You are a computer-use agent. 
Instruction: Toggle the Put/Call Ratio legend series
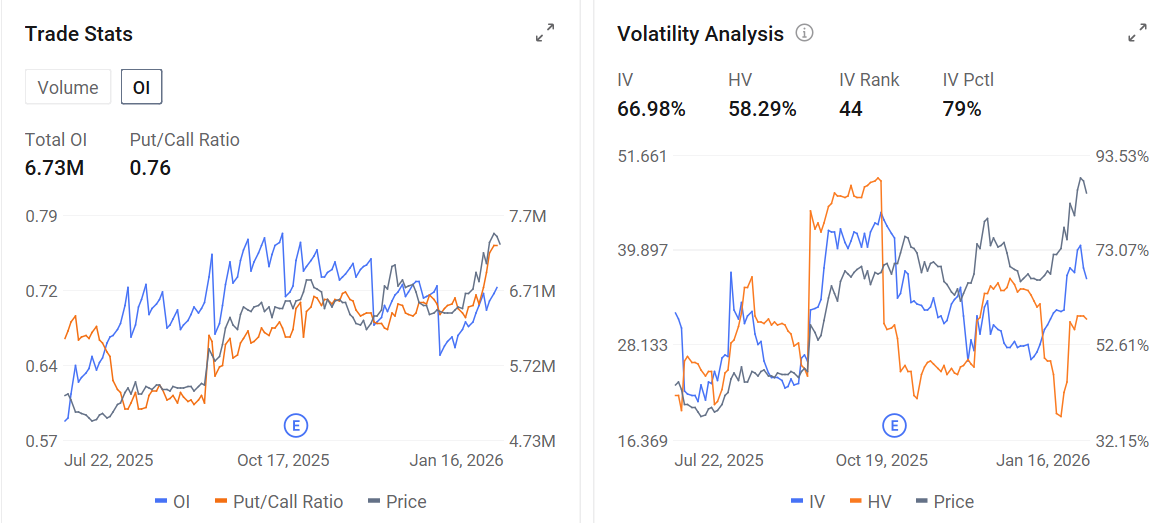(279, 502)
